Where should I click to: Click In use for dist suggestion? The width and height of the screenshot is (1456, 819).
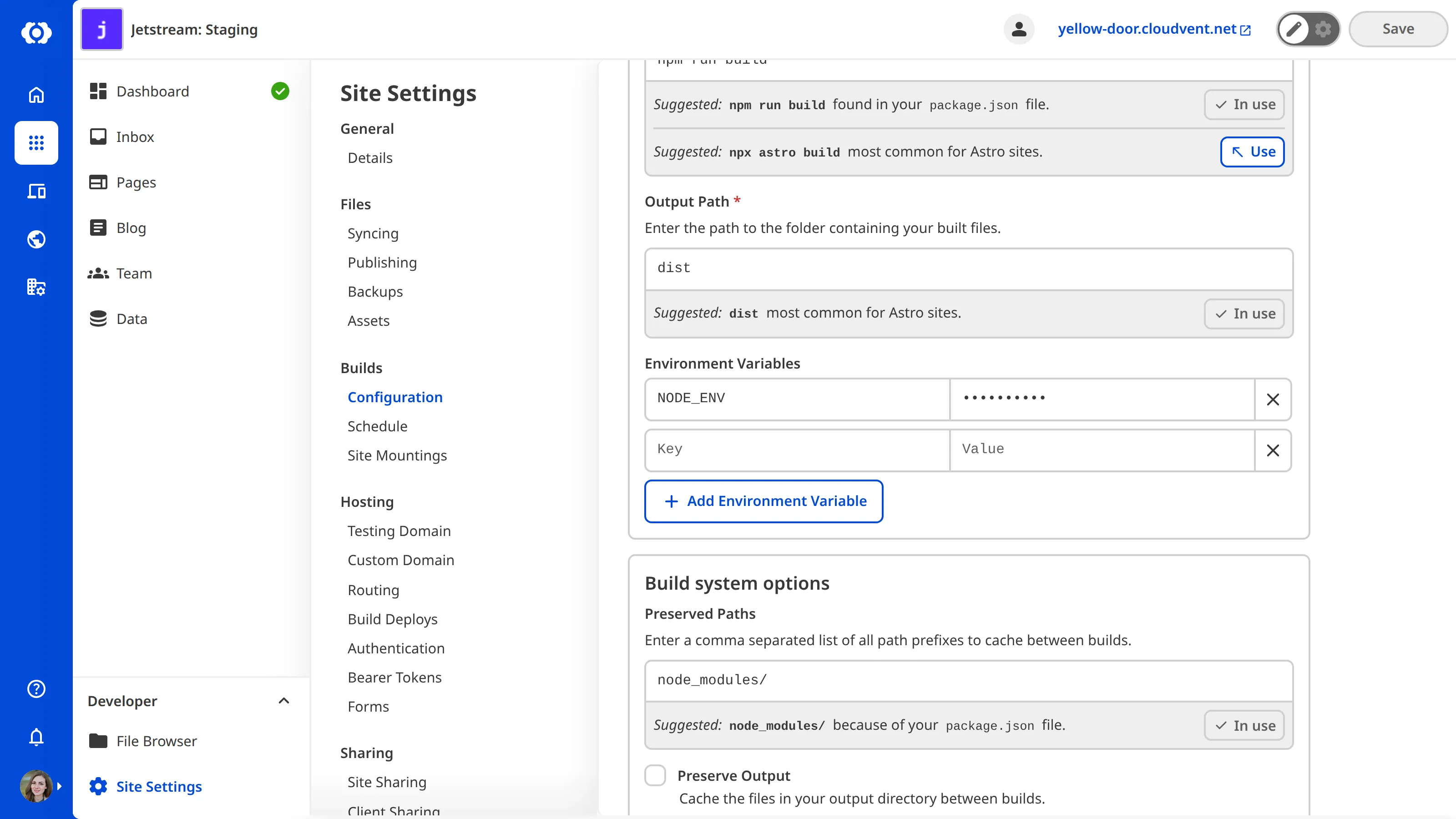coord(1244,313)
